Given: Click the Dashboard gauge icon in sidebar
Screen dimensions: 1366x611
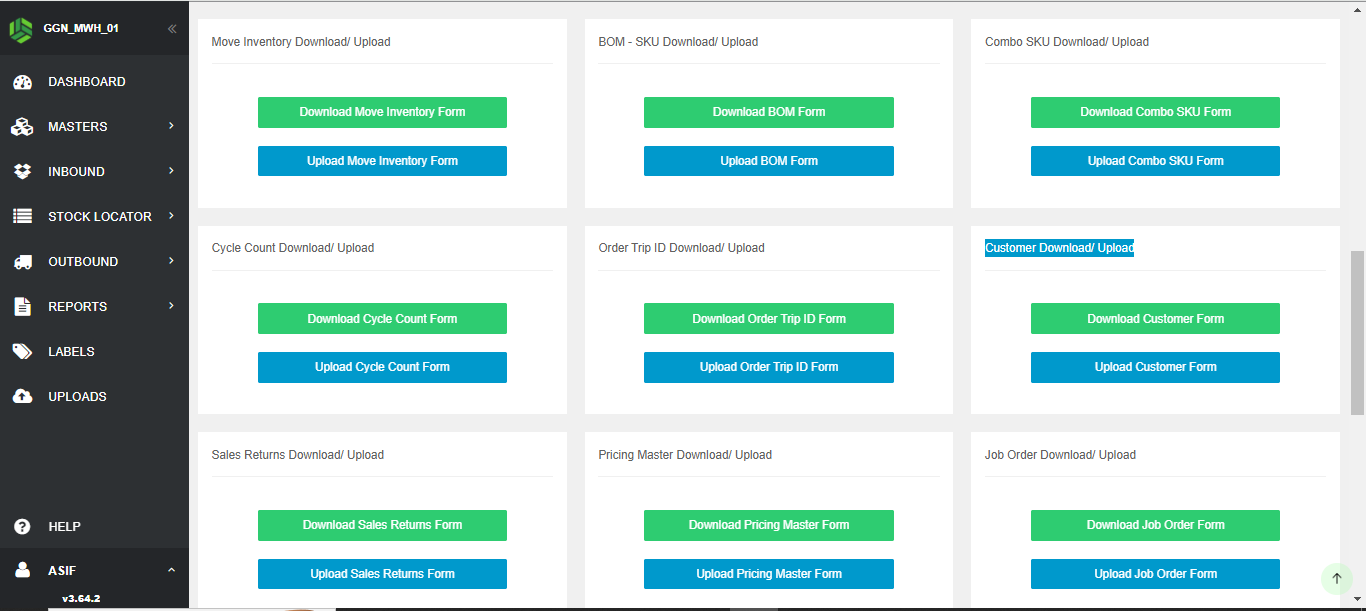Looking at the screenshot, I should point(22,82).
